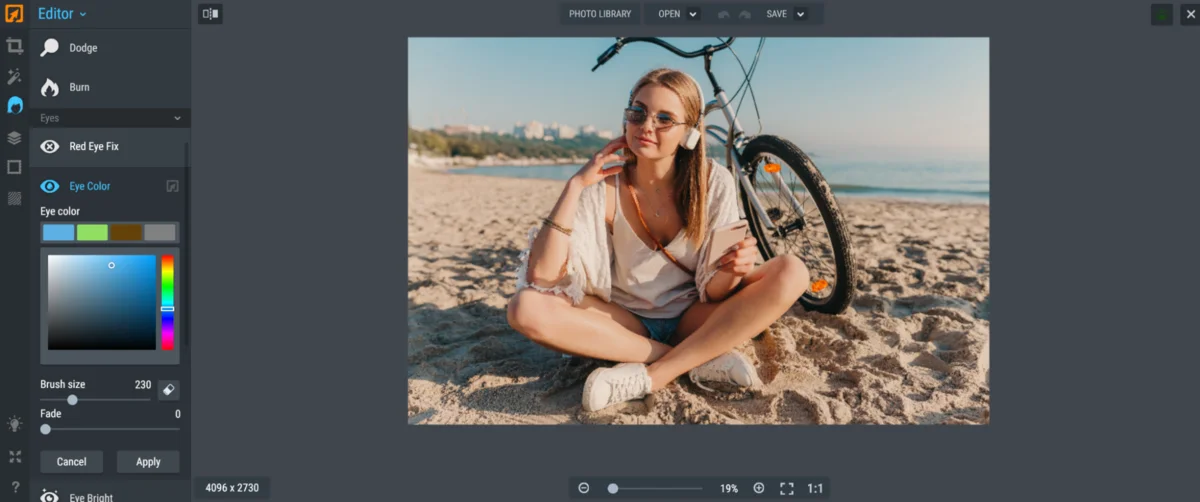Select the Crop tool in sidebar
This screenshot has width=1200, height=502.
click(14, 46)
